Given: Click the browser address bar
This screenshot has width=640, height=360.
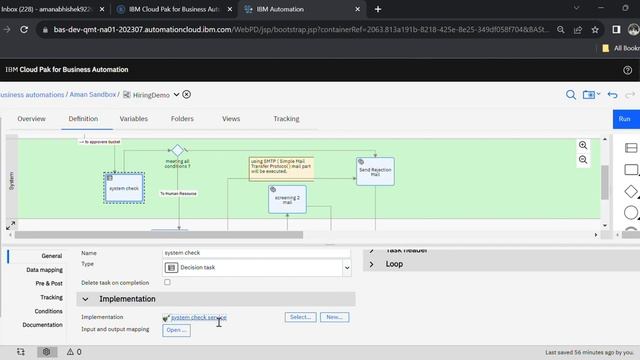Looking at the screenshot, I should pyautogui.click(x=301, y=29).
